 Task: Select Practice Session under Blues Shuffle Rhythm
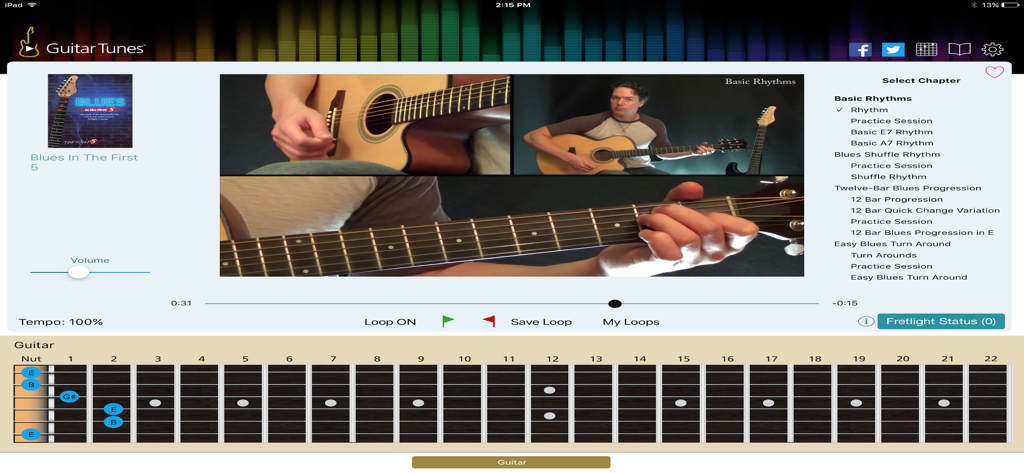pyautogui.click(x=891, y=166)
